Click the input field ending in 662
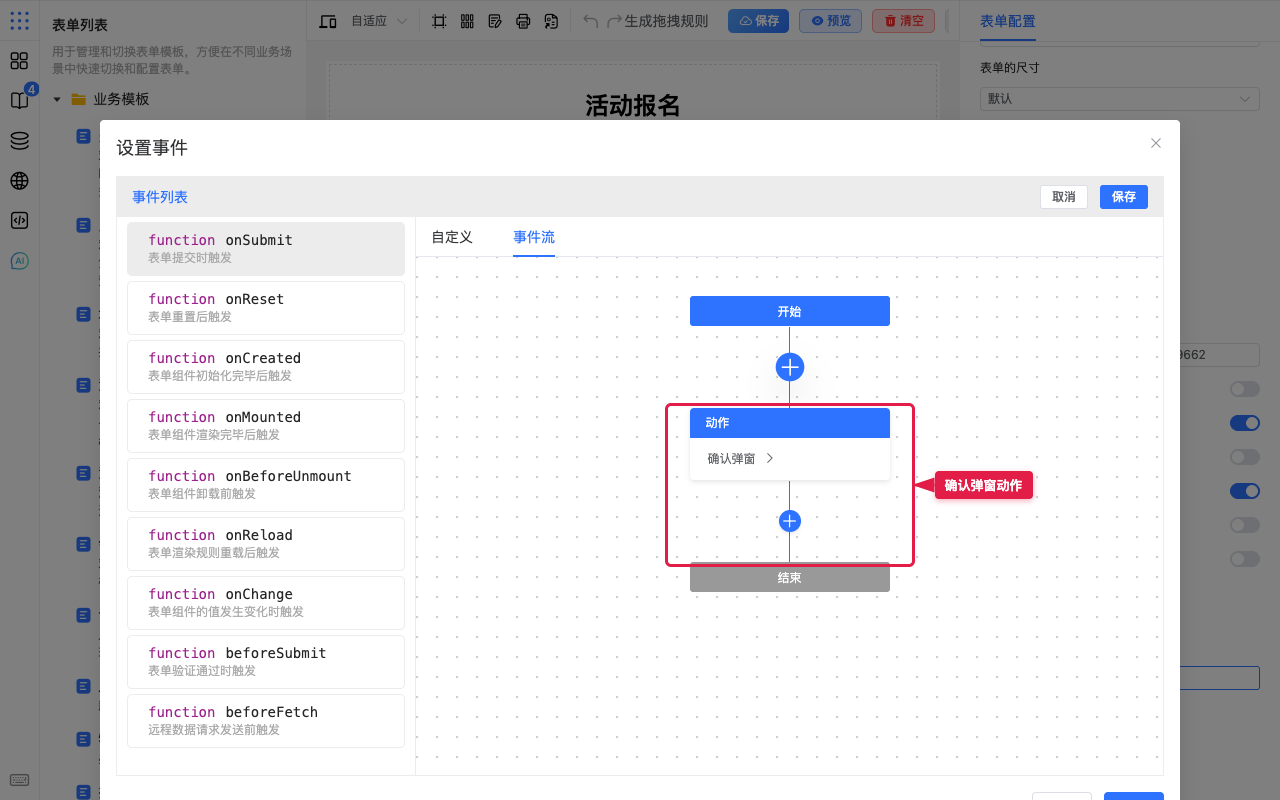 point(1220,355)
